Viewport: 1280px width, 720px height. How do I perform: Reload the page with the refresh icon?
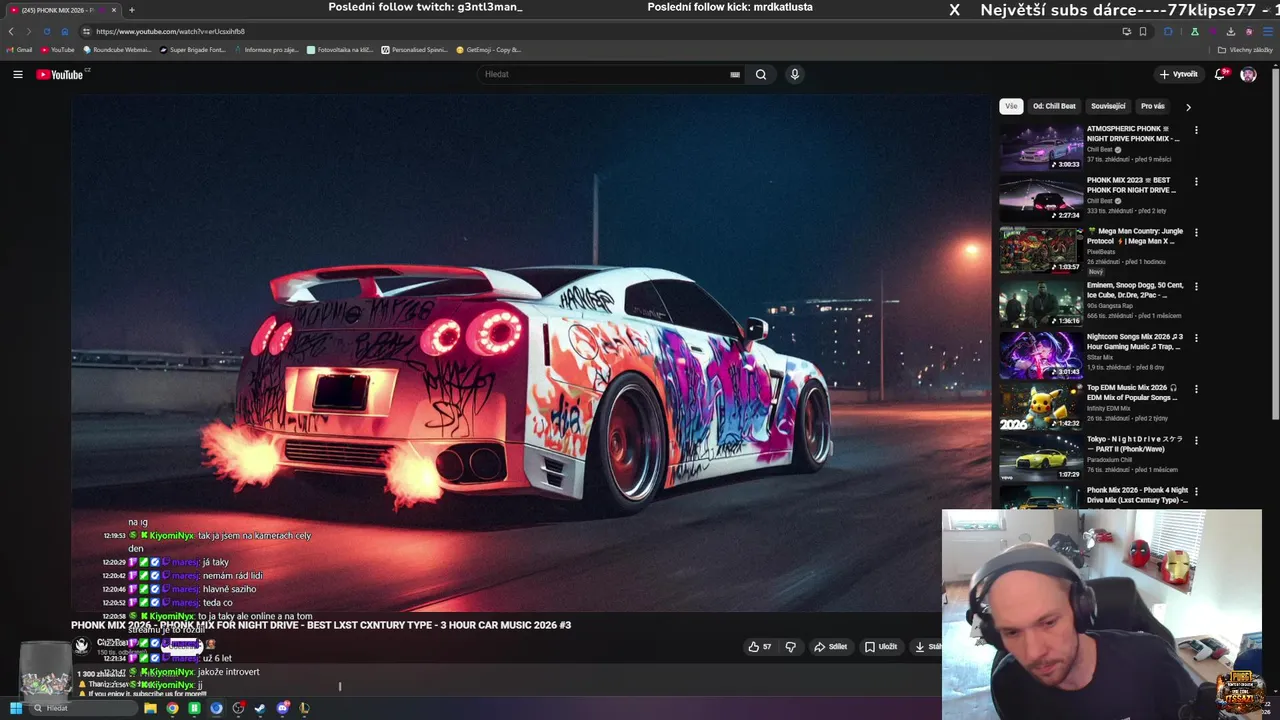click(x=46, y=31)
